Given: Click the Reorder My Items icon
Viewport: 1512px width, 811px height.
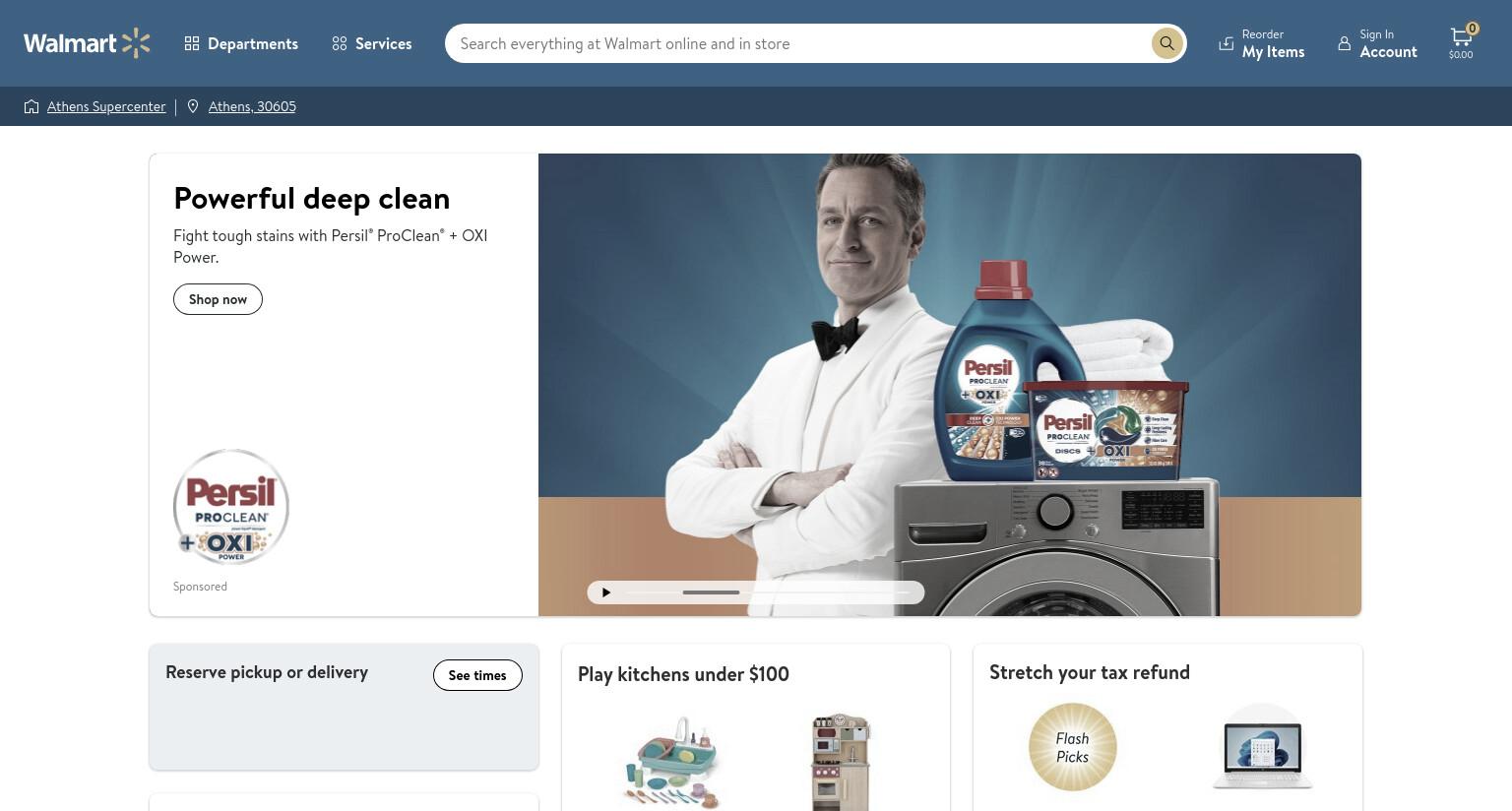Looking at the screenshot, I should tap(1226, 43).
